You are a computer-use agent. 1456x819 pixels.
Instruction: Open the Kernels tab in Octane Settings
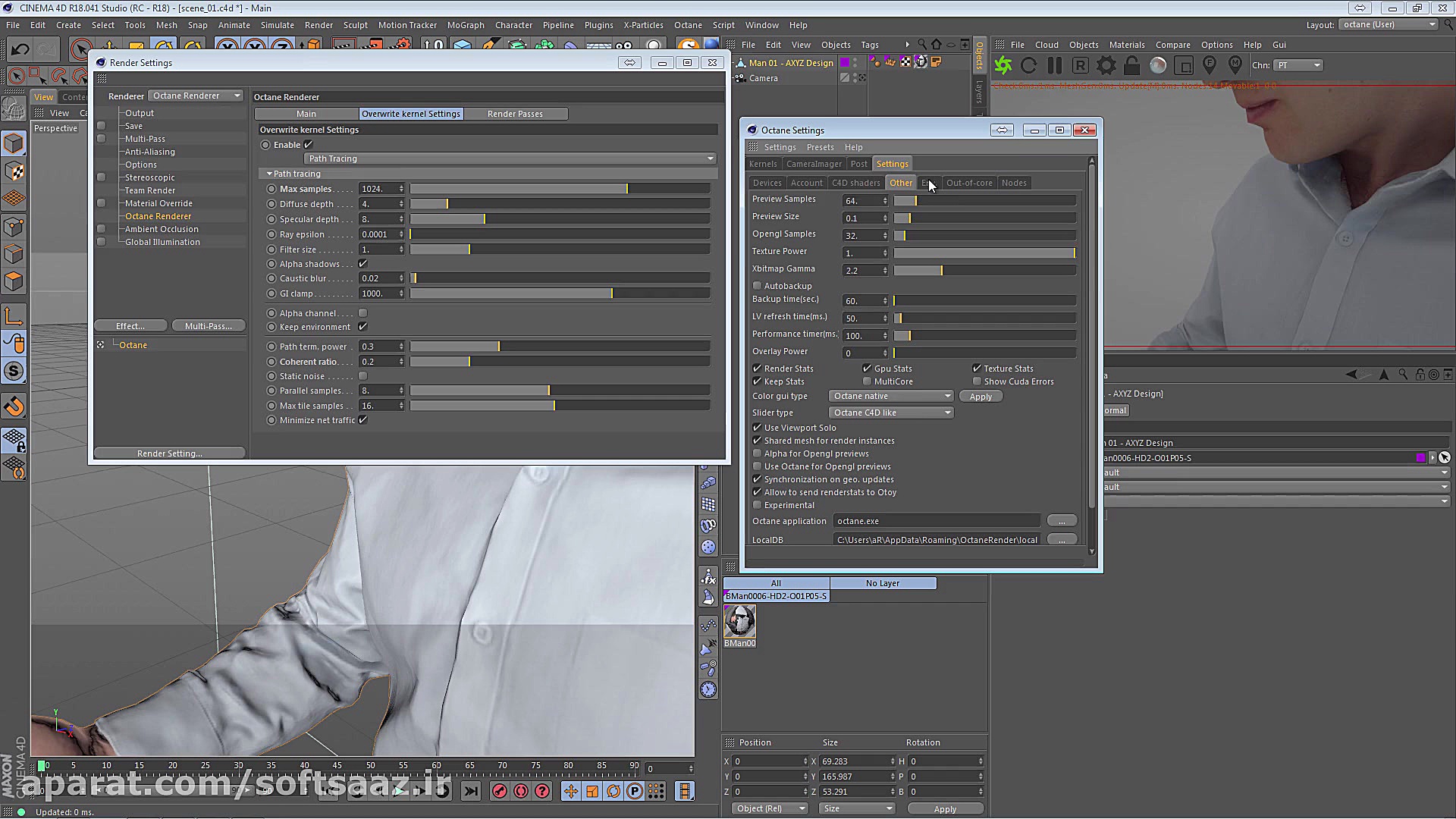763,163
